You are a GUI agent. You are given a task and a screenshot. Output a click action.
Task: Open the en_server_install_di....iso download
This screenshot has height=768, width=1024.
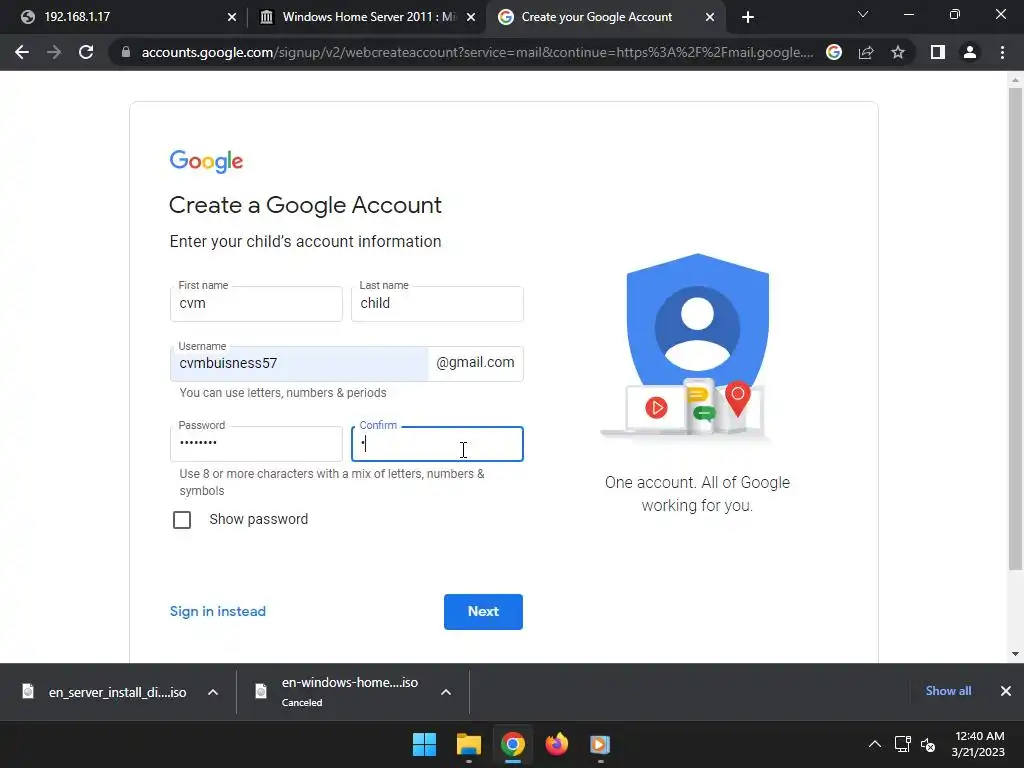pos(104,692)
